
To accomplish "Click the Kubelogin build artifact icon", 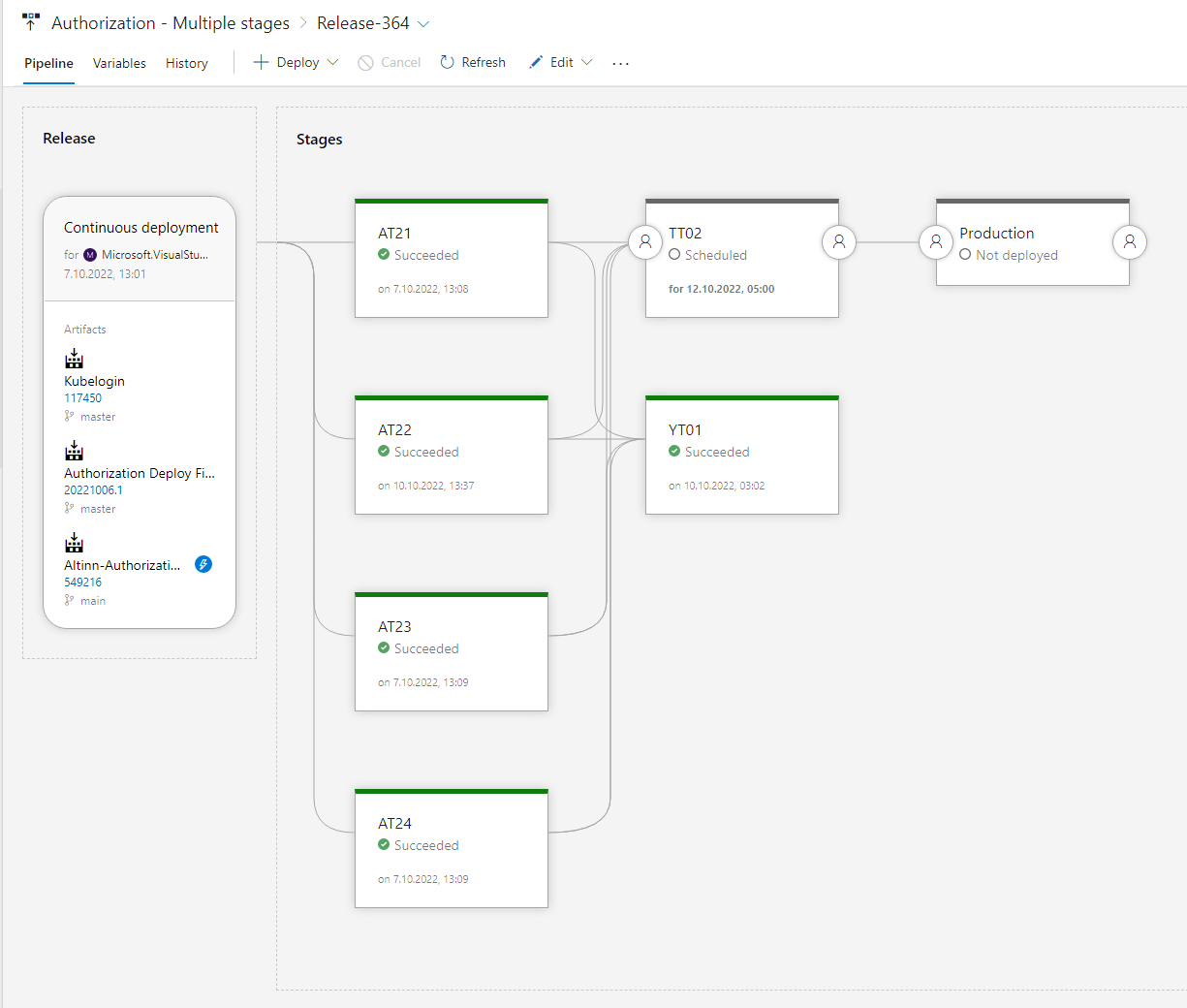I will click(74, 360).
